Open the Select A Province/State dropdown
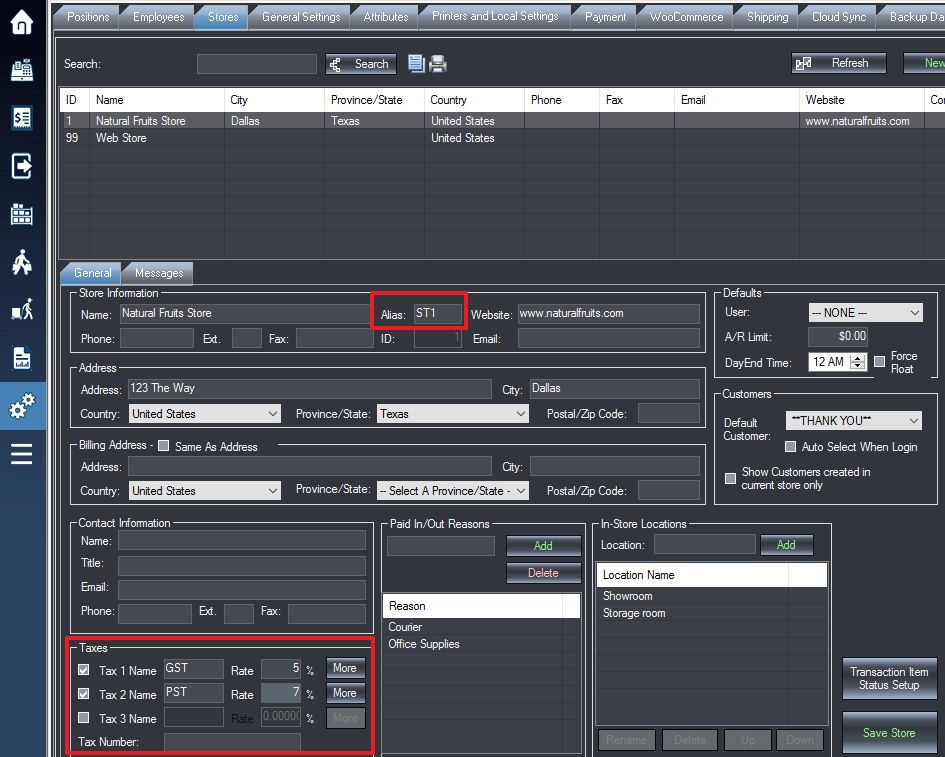 pyautogui.click(x=453, y=491)
